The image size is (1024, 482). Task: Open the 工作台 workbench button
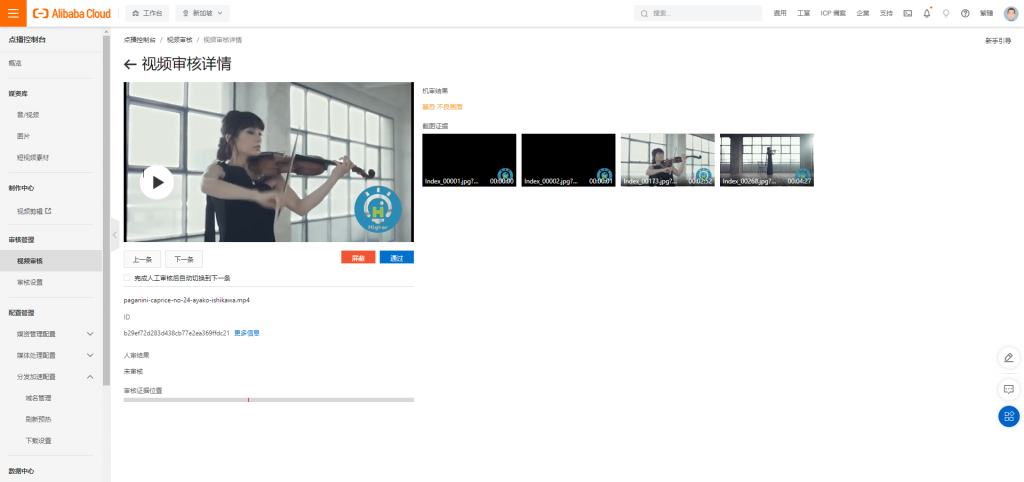click(147, 13)
